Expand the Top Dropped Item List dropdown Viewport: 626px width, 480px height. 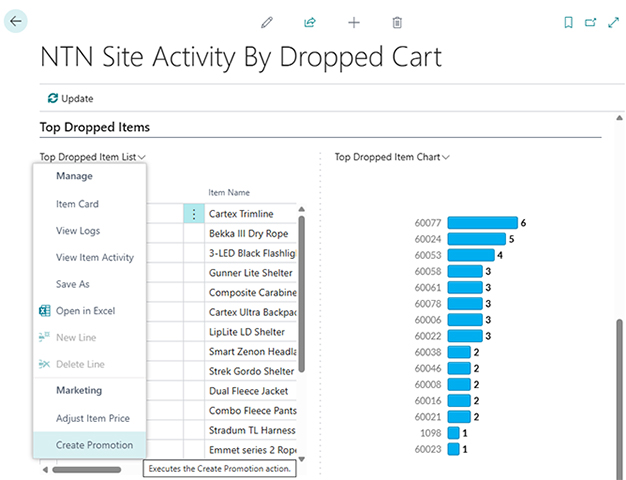[93, 157]
